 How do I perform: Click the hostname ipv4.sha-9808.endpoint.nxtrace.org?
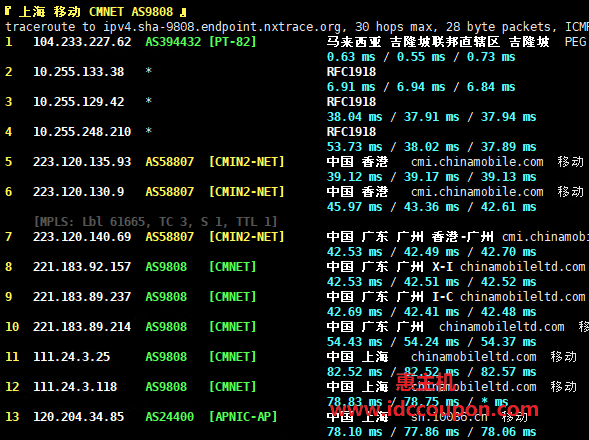222,27
